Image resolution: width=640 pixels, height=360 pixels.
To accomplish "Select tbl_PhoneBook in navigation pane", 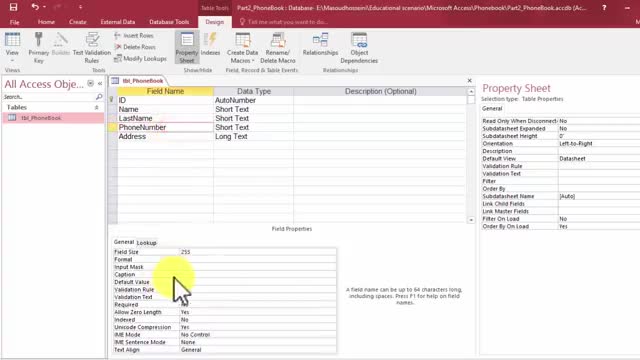I will pyautogui.click(x=53, y=118).
